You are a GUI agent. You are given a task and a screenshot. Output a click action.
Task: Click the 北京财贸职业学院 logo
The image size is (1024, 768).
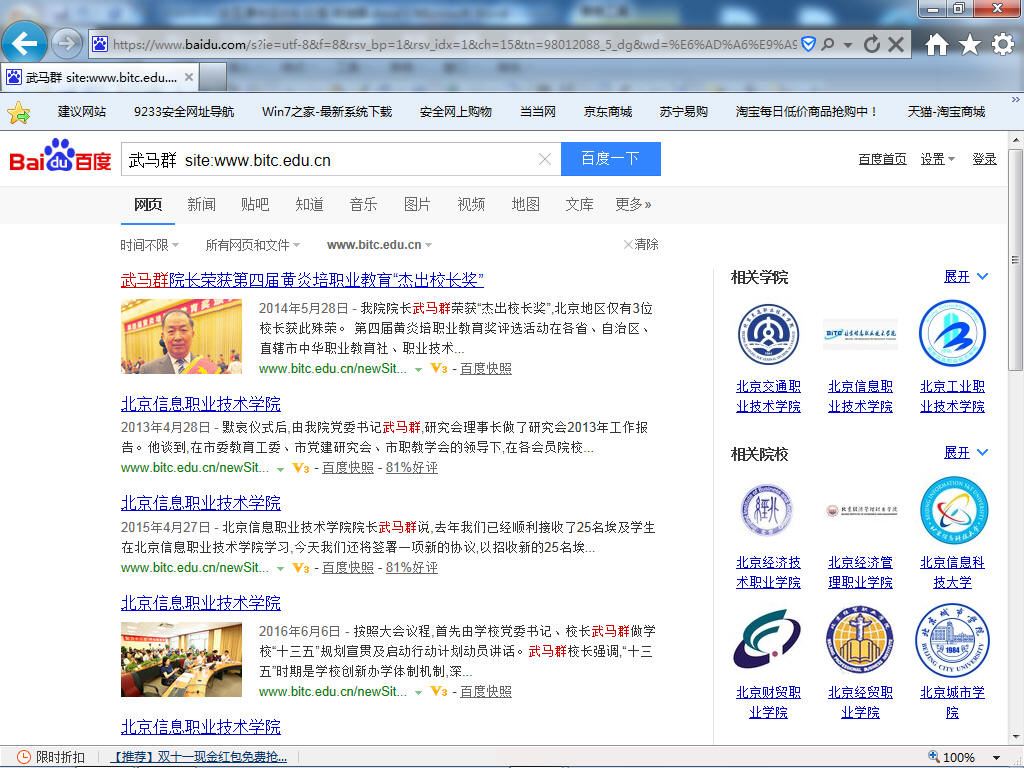(768, 639)
